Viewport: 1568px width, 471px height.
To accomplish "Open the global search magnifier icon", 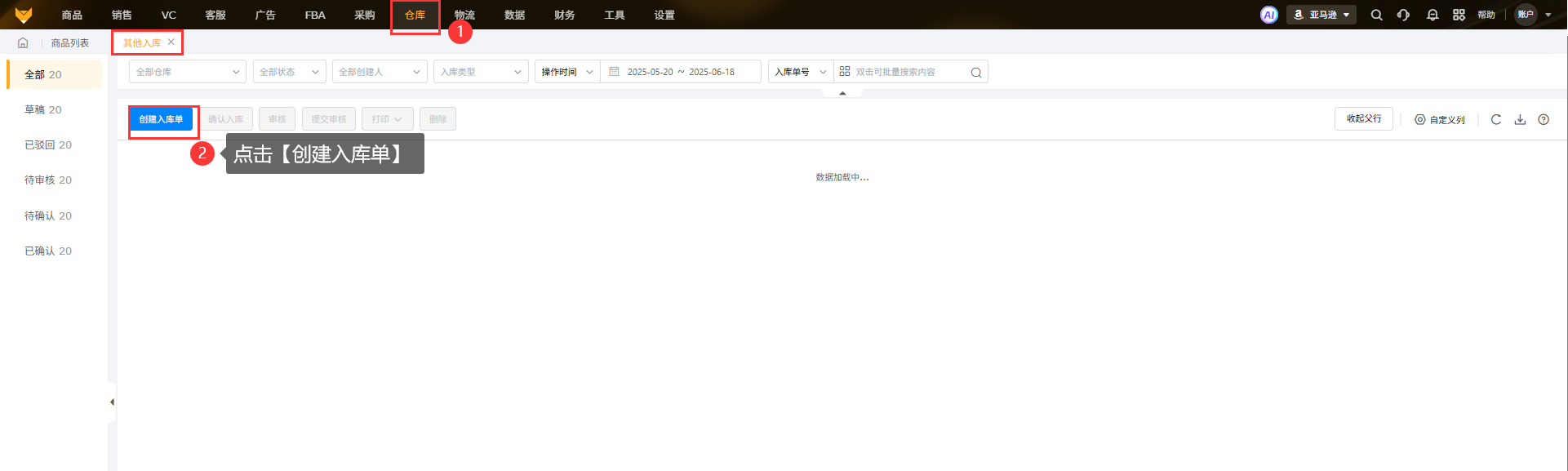I will click(1377, 15).
